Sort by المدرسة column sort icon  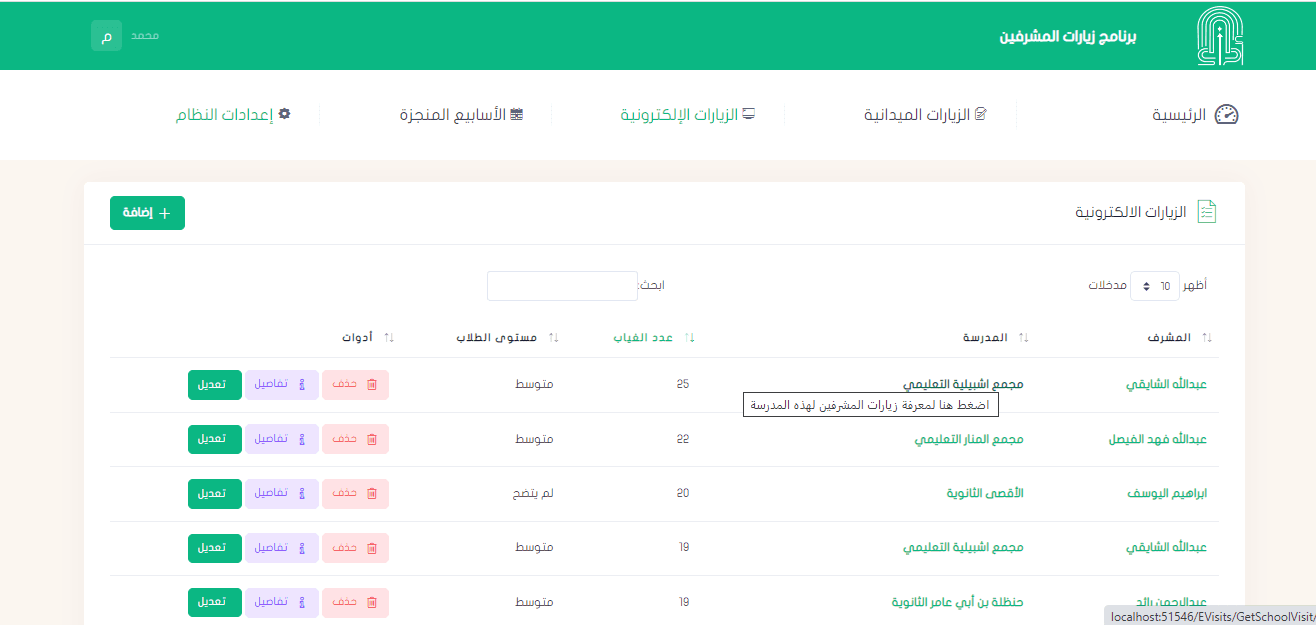pyautogui.click(x=1023, y=338)
